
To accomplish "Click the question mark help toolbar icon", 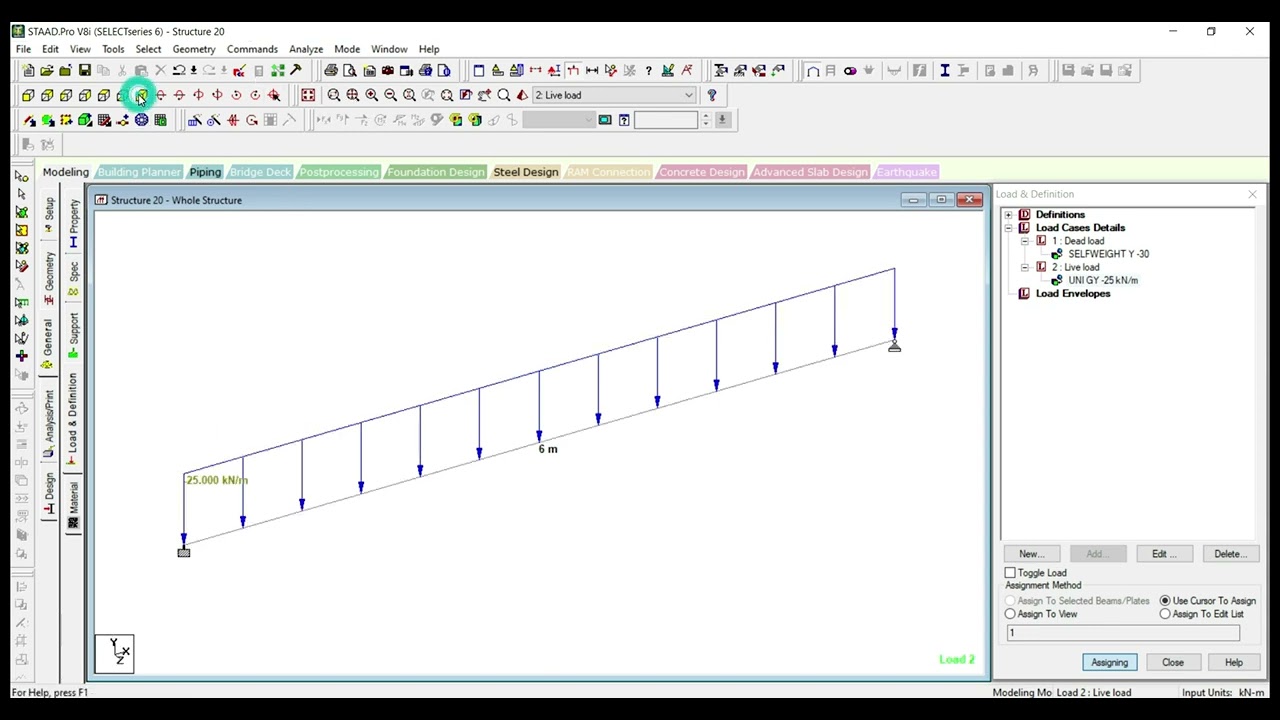I will point(649,70).
